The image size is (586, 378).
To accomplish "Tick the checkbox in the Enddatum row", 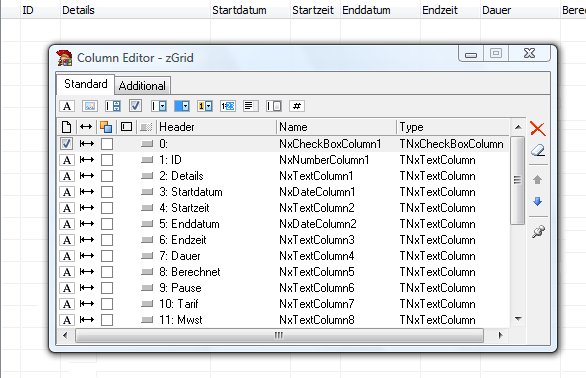I will click(x=107, y=224).
